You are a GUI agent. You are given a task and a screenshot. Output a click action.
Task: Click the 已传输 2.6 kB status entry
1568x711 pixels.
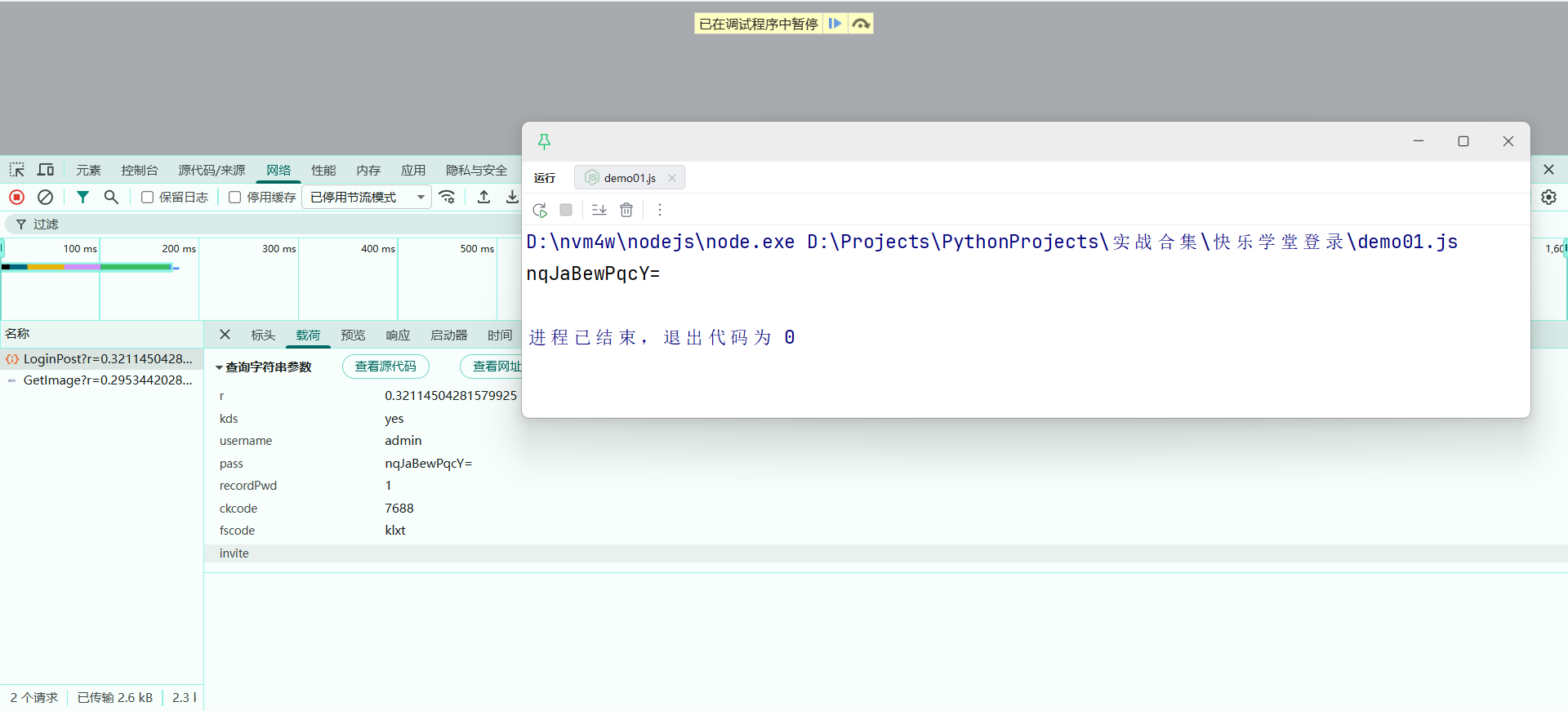pos(115,697)
